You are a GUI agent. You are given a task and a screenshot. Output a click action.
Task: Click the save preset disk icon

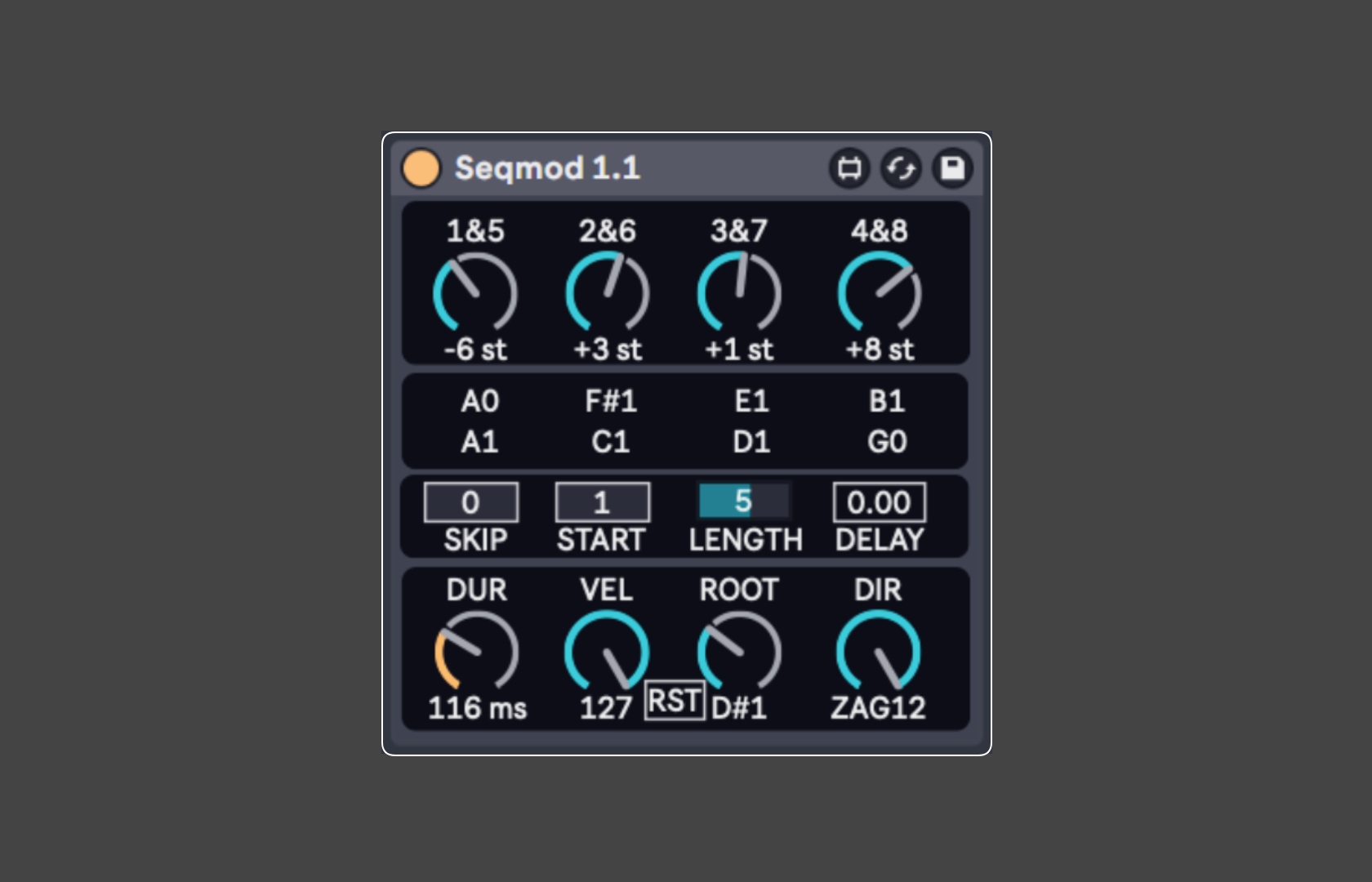point(952,168)
